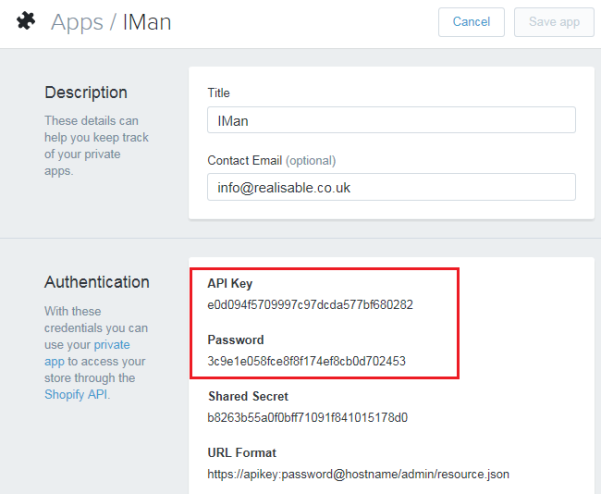Click the Apps puzzle piece icon

[26, 21]
